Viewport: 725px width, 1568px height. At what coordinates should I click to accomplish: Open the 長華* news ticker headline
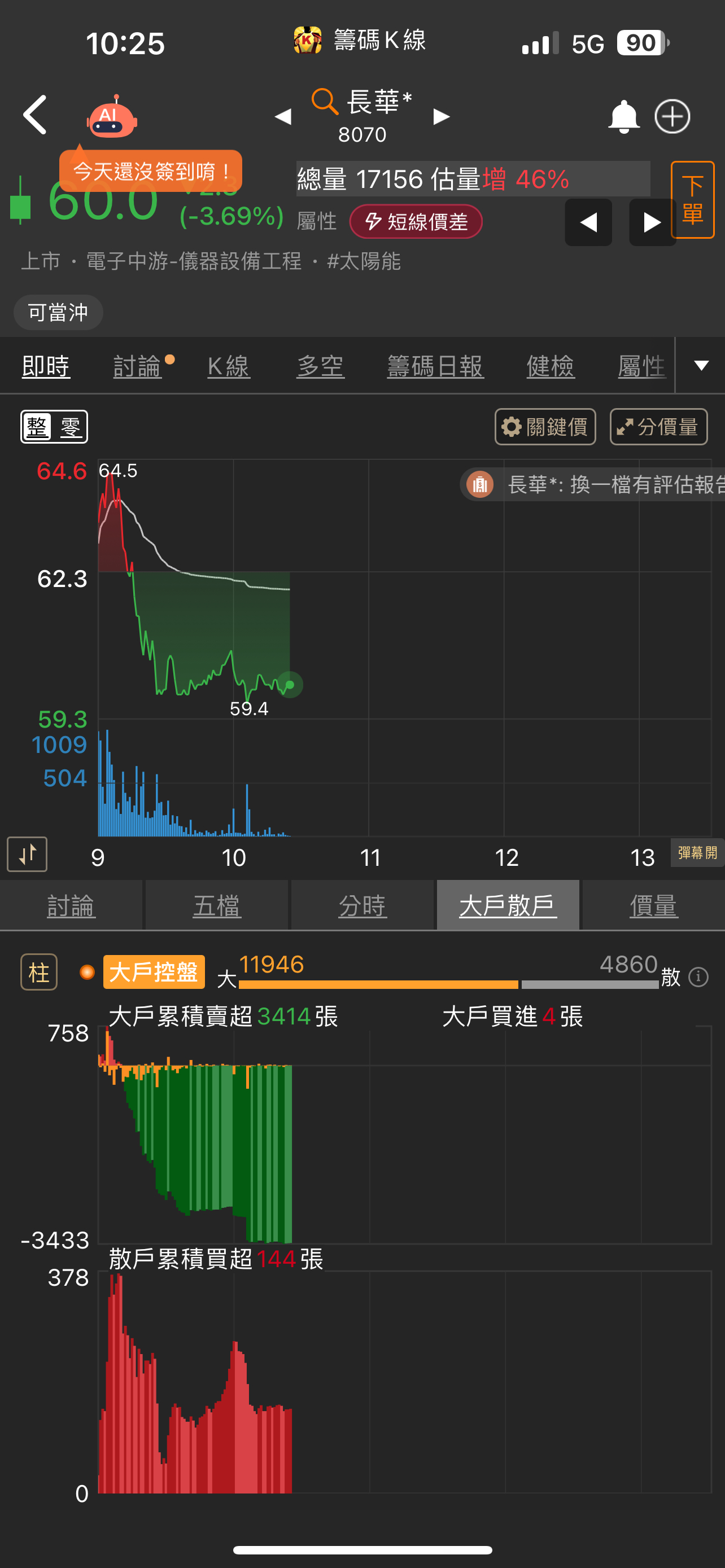pos(616,484)
